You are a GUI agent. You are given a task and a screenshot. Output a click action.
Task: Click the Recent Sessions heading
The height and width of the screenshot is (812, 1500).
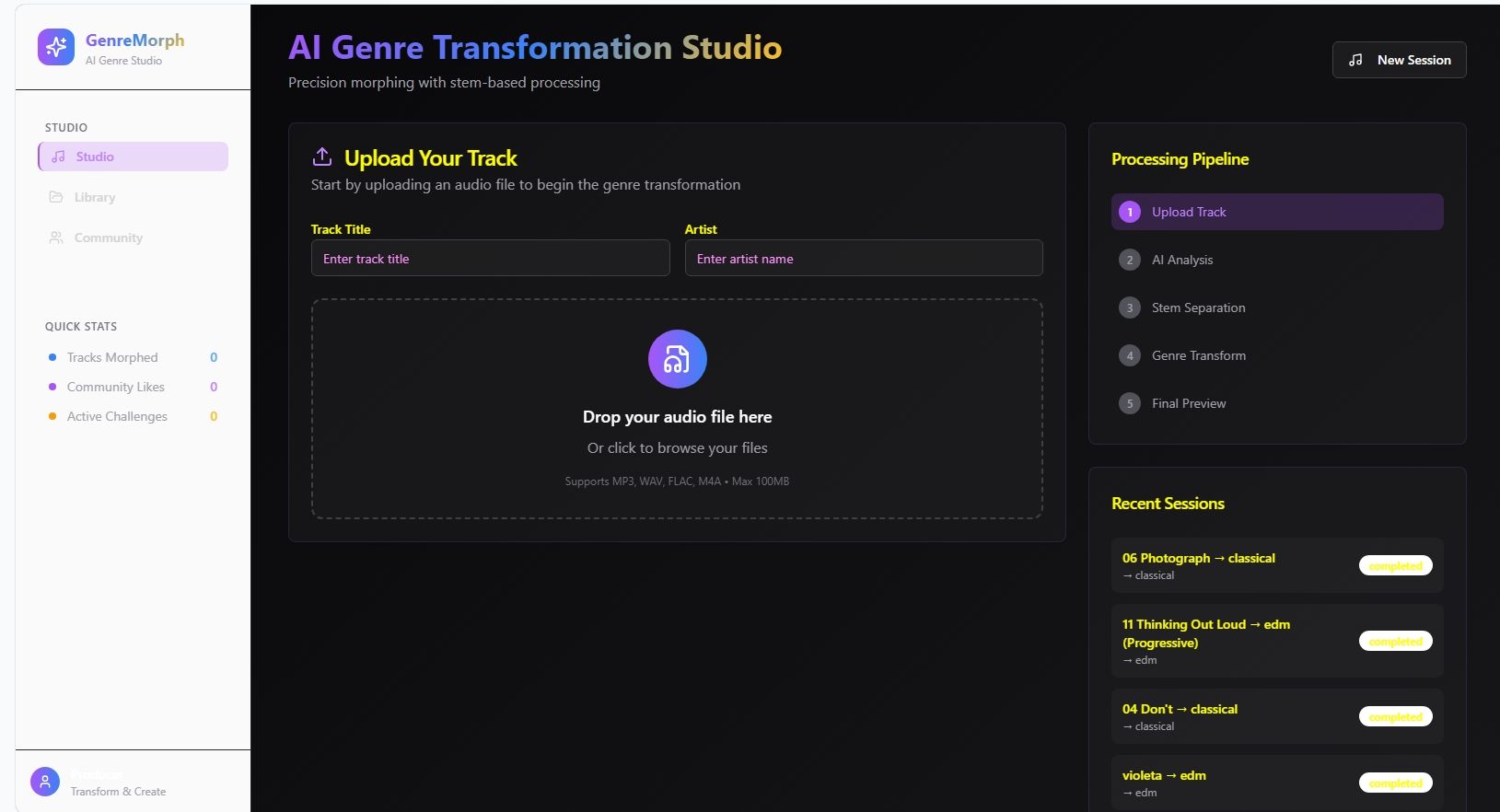(1168, 504)
